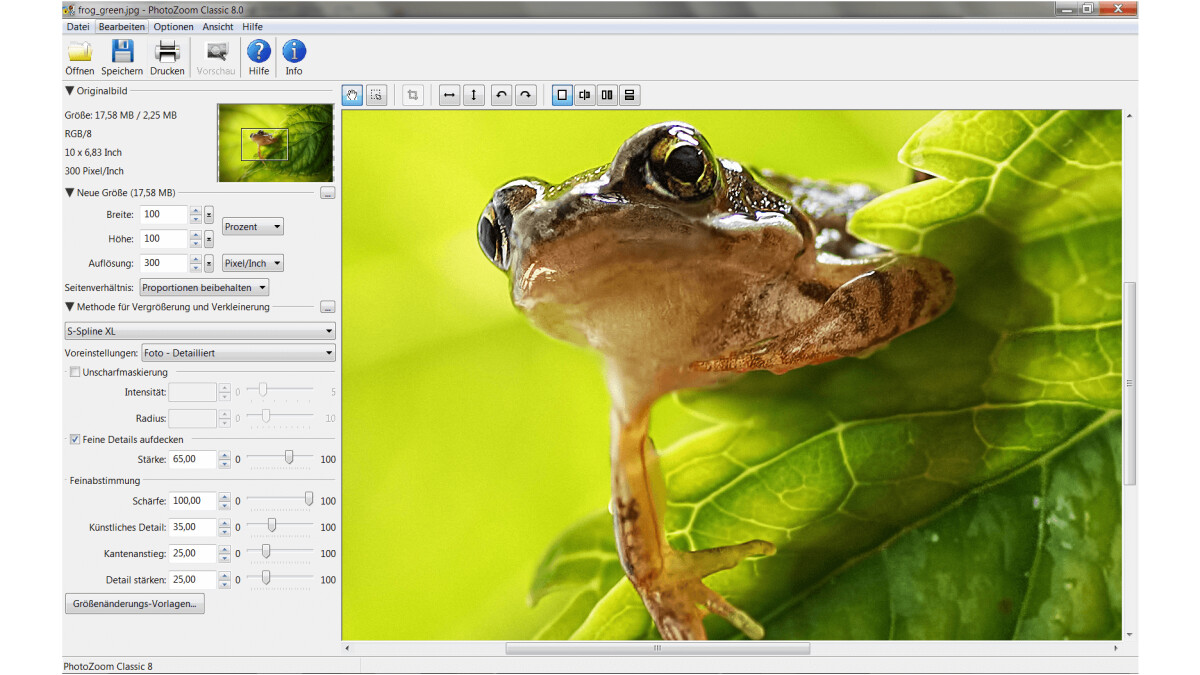Click options button beside Methode für Vergrößerung
Viewport: 1200px width, 675px height.
coord(328,307)
